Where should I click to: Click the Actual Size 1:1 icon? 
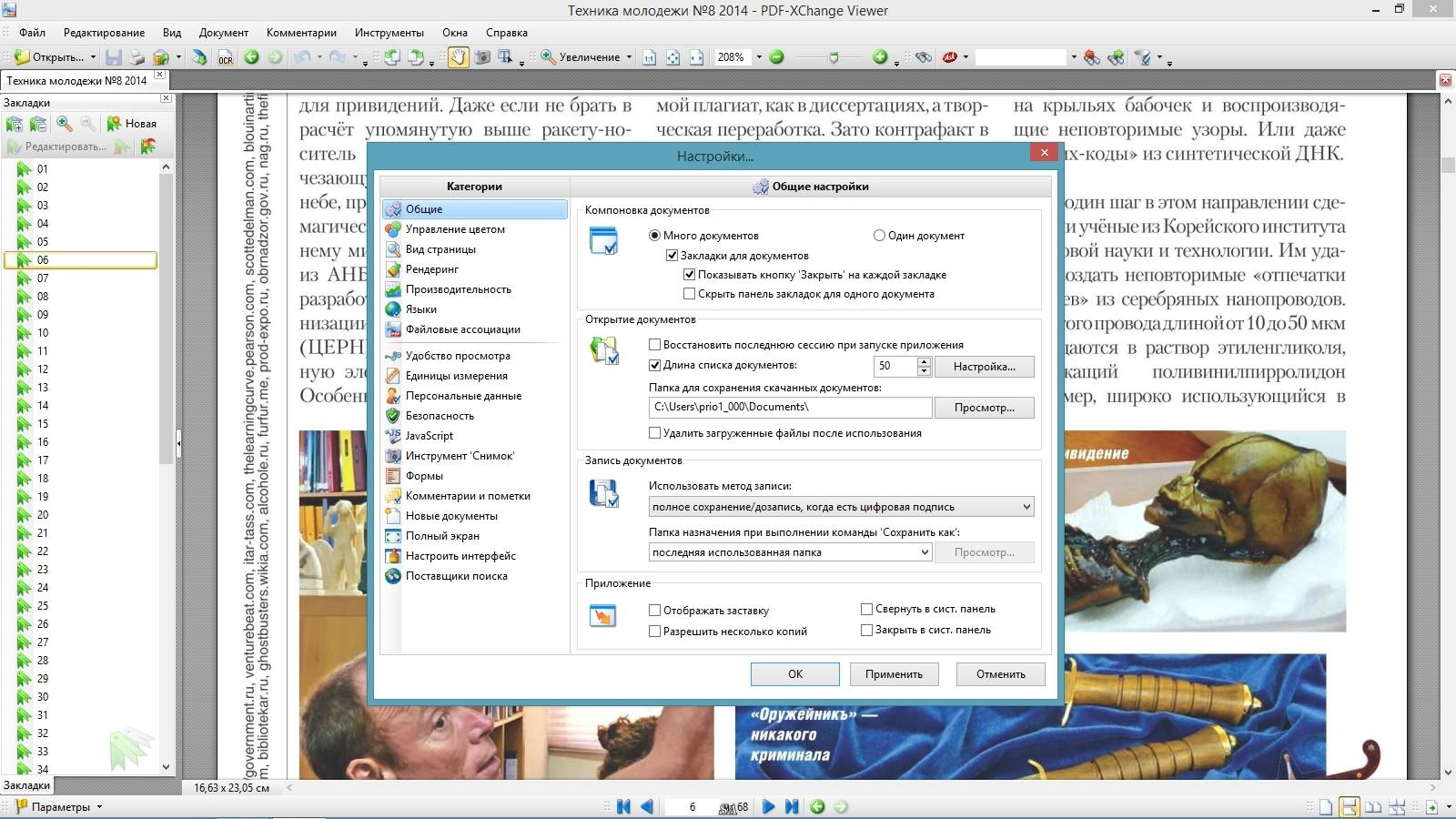pyautogui.click(x=649, y=57)
